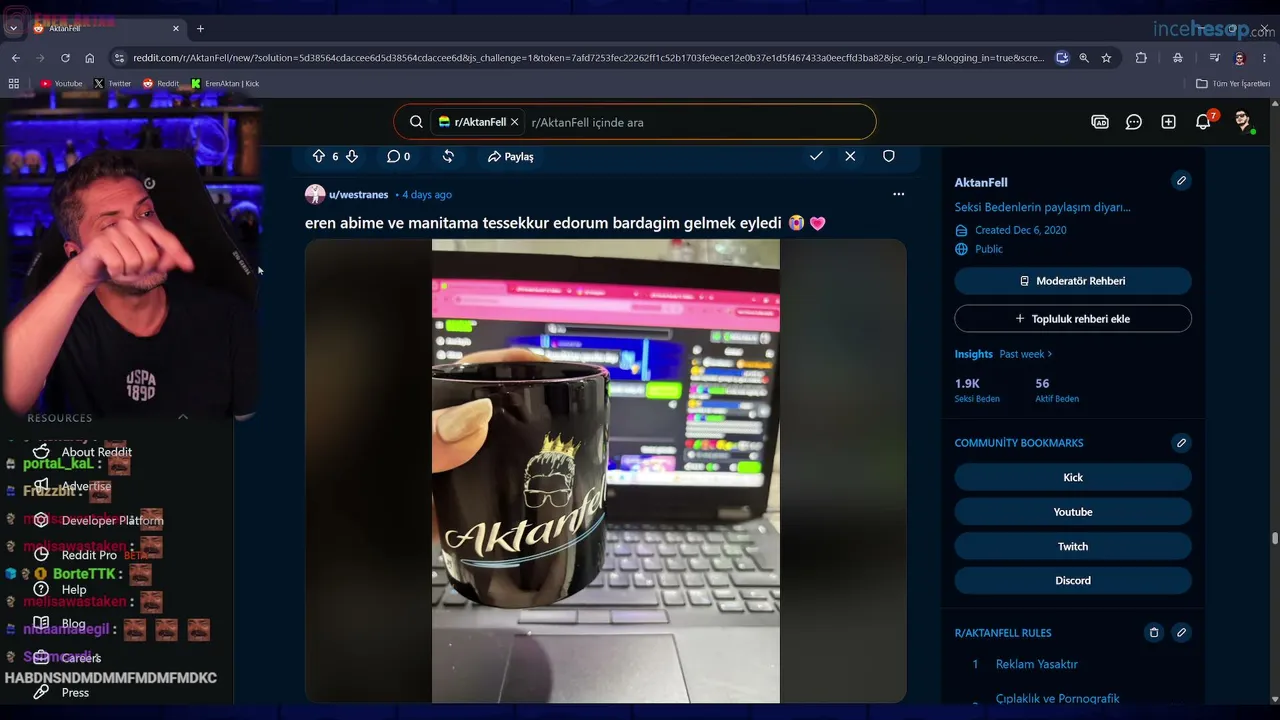Go back using Chrome's back arrow
Image resolution: width=1280 pixels, height=720 pixels.
click(x=16, y=58)
